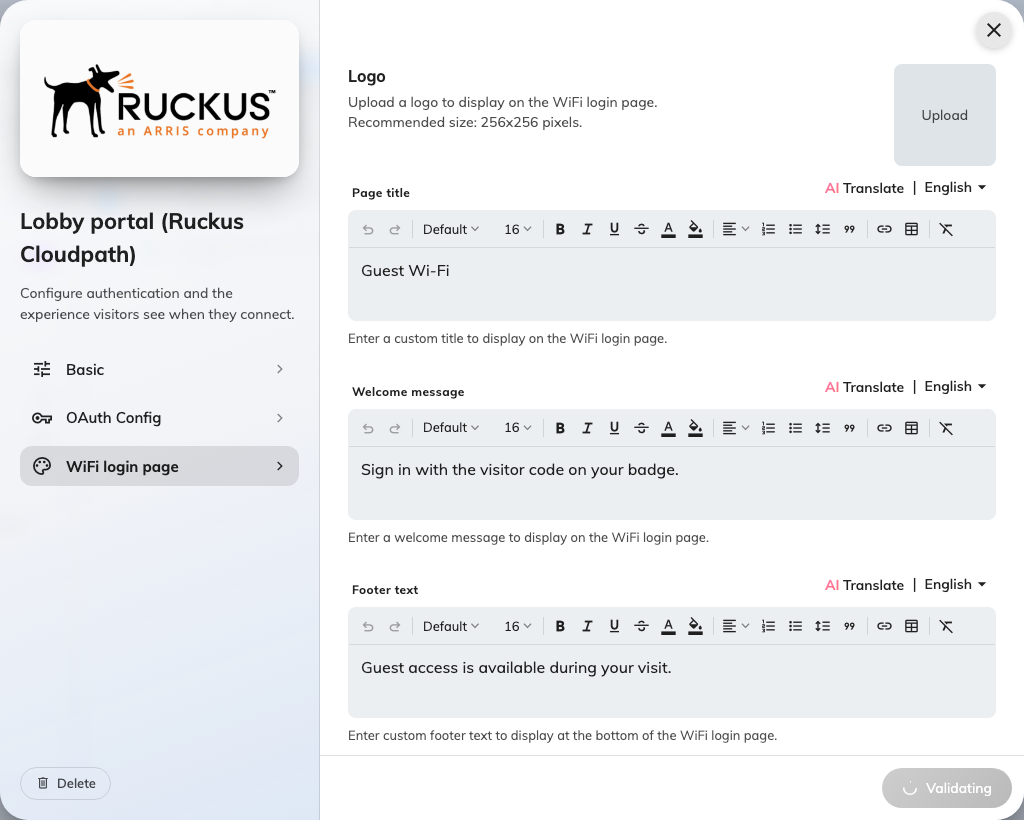Open English language dropdown for Page title
Image resolution: width=1024 pixels, height=820 pixels.
[x=955, y=187]
